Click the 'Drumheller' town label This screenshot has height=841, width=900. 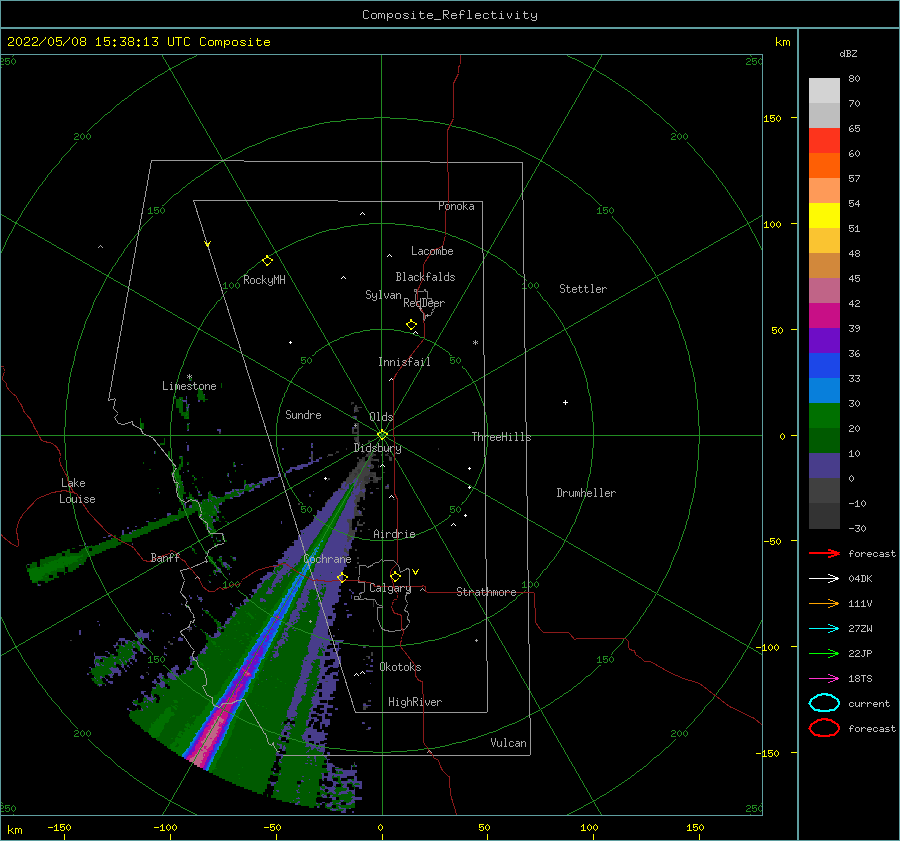point(586,493)
